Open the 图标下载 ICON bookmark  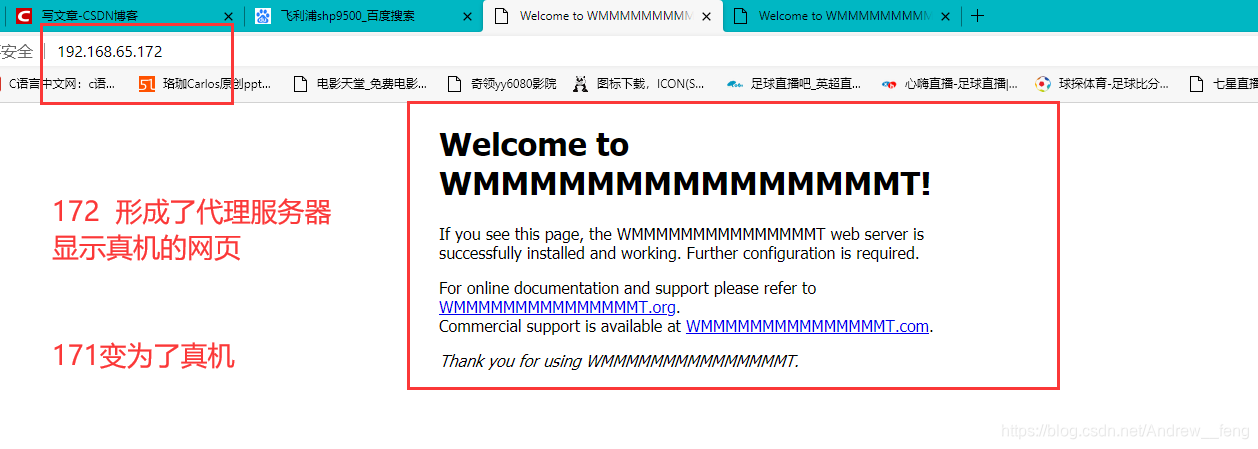pyautogui.click(x=639, y=84)
